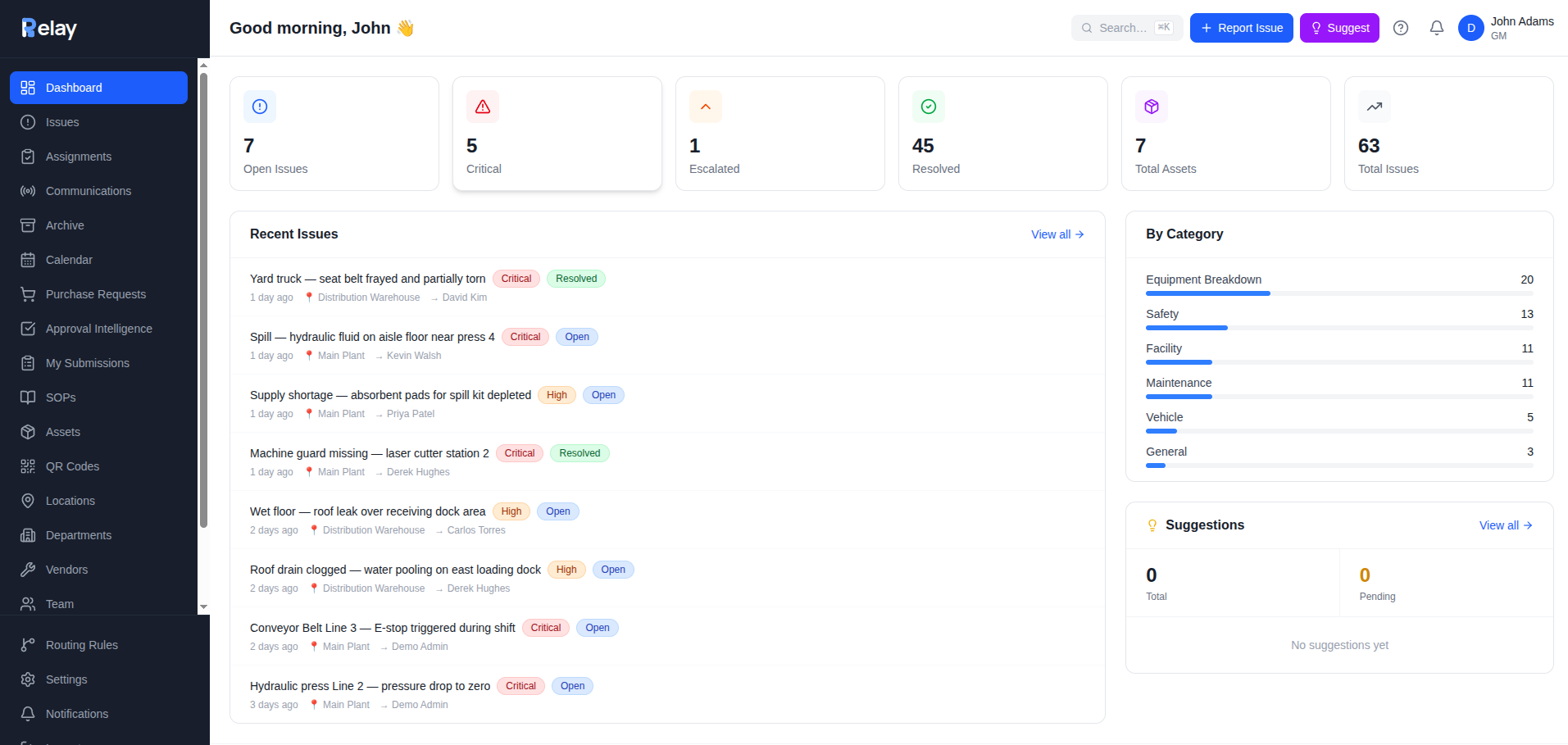
Task: Click the Open Issues alert circle icon
Action: tap(260, 107)
